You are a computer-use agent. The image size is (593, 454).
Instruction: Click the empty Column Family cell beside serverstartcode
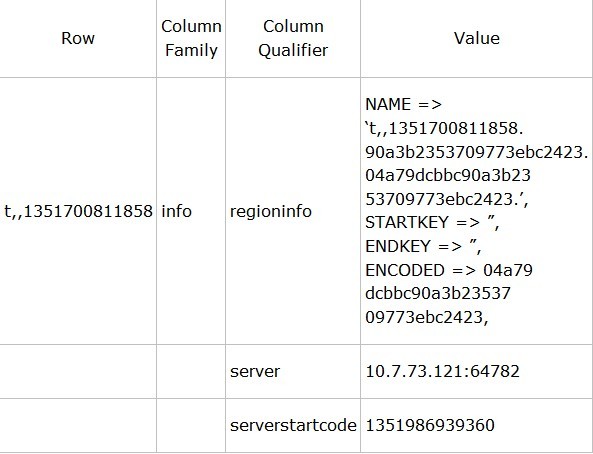(x=191, y=425)
